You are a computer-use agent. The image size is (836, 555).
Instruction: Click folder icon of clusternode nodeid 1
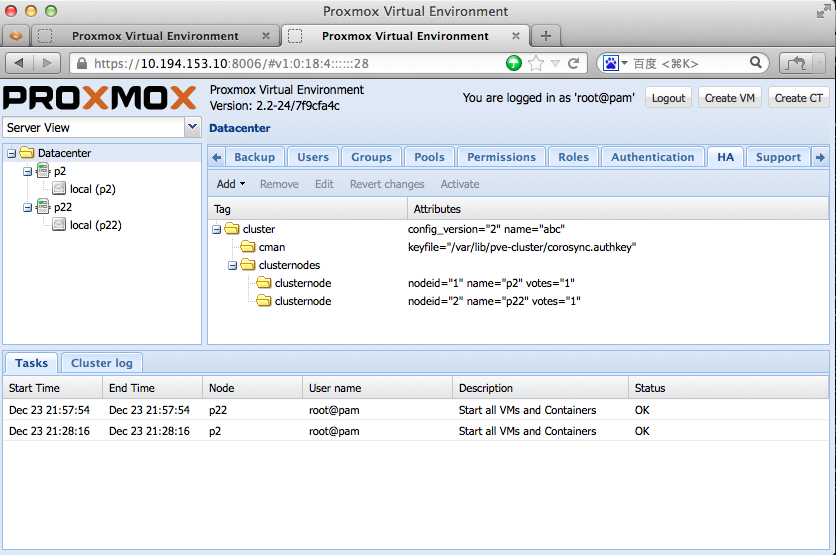263,283
